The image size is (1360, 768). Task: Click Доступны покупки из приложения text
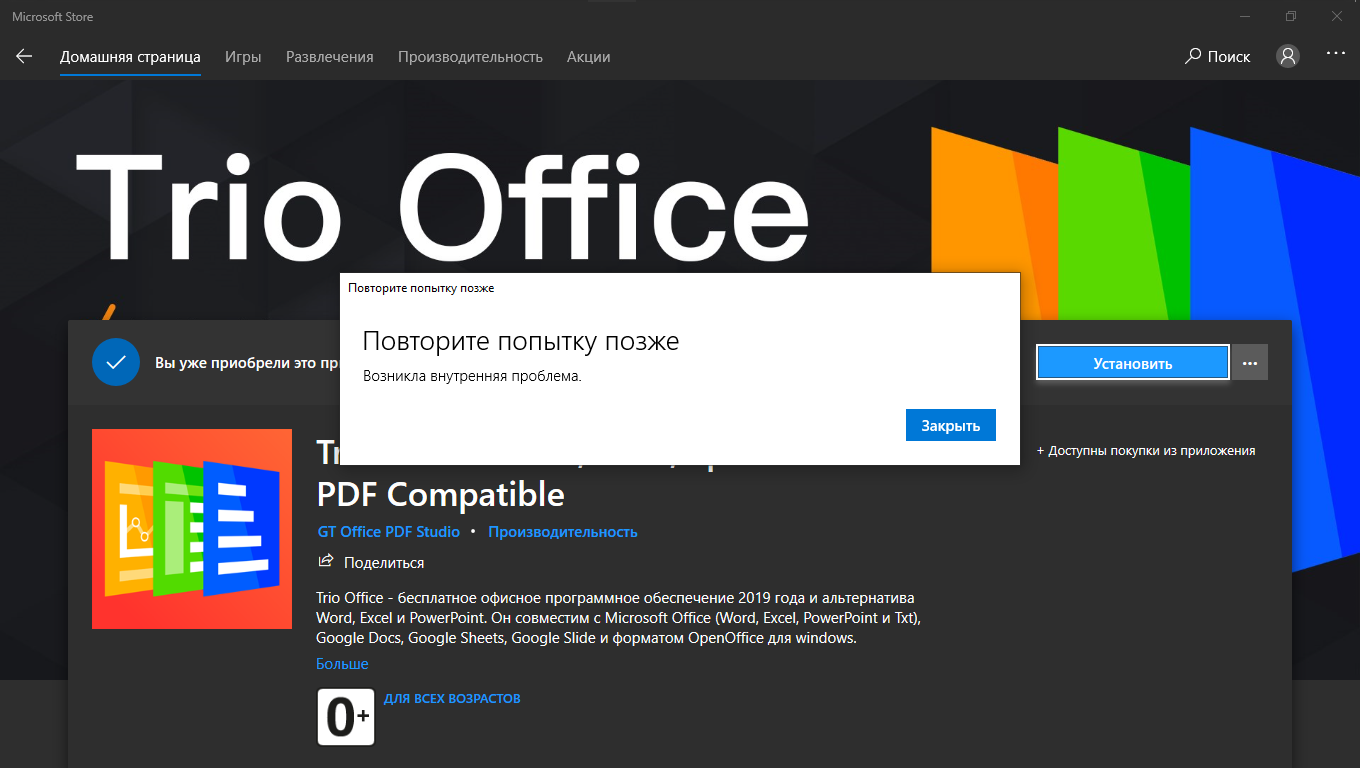point(1146,451)
